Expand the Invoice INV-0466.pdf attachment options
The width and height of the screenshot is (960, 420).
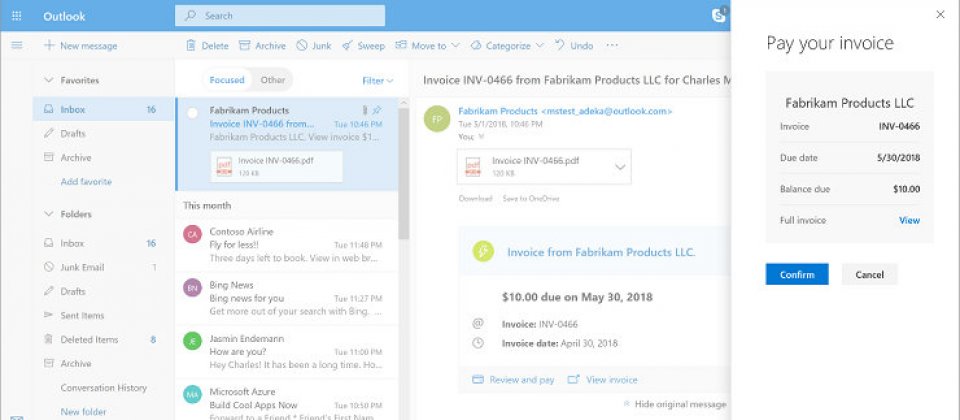coord(620,167)
